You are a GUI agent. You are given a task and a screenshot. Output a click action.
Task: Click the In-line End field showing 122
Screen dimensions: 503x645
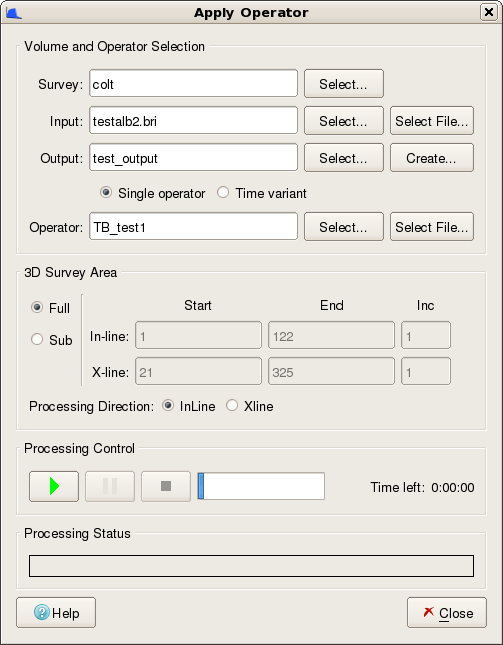click(331, 336)
